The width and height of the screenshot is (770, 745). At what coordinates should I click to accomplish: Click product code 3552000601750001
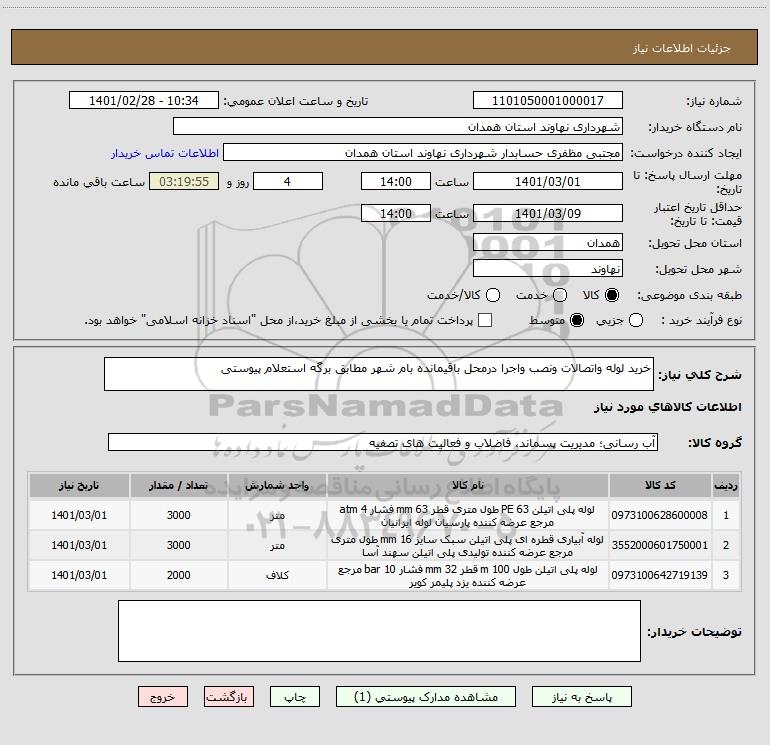[x=660, y=545]
